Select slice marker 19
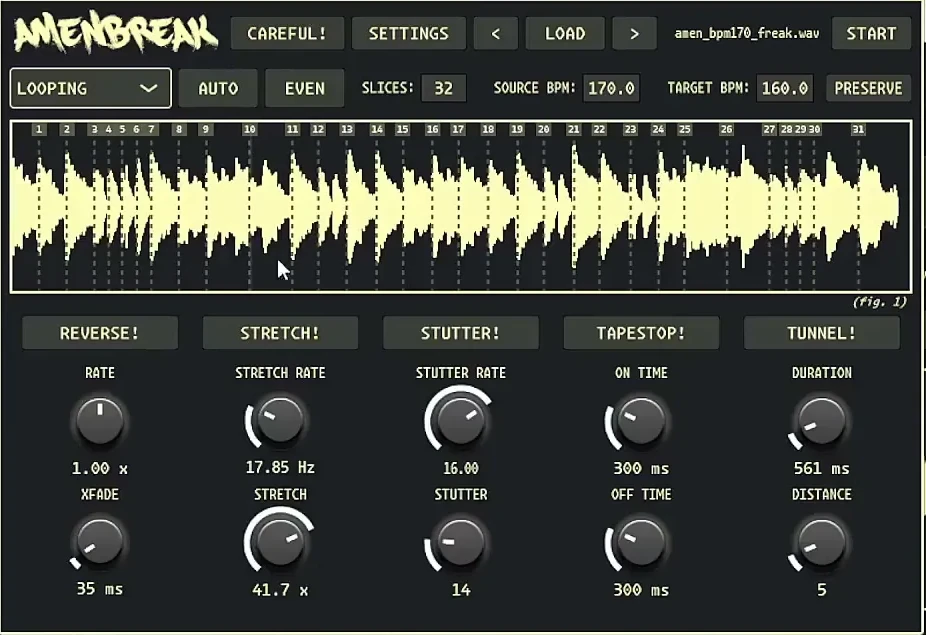The image size is (926, 635). (517, 129)
